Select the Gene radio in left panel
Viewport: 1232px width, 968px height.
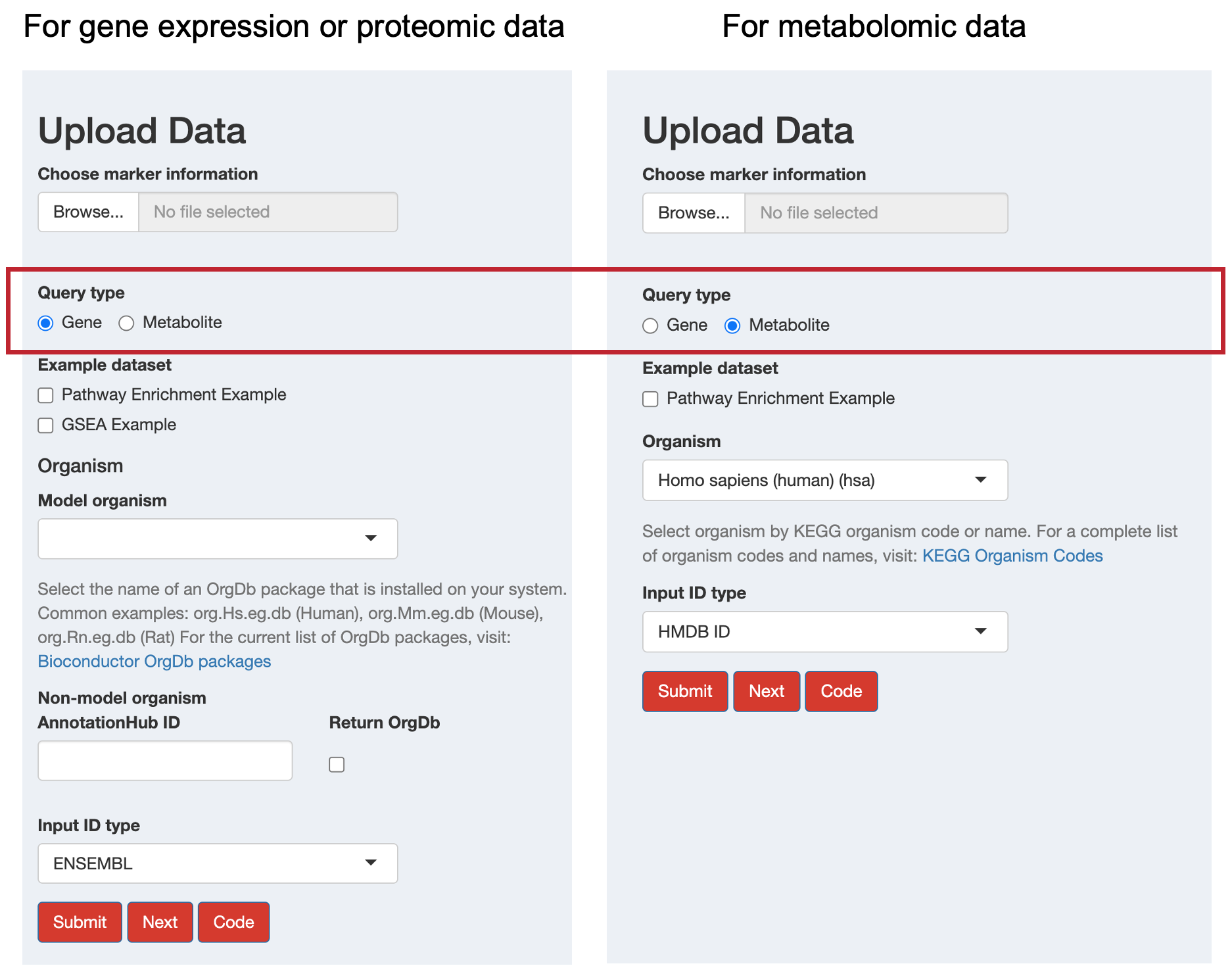[45, 323]
